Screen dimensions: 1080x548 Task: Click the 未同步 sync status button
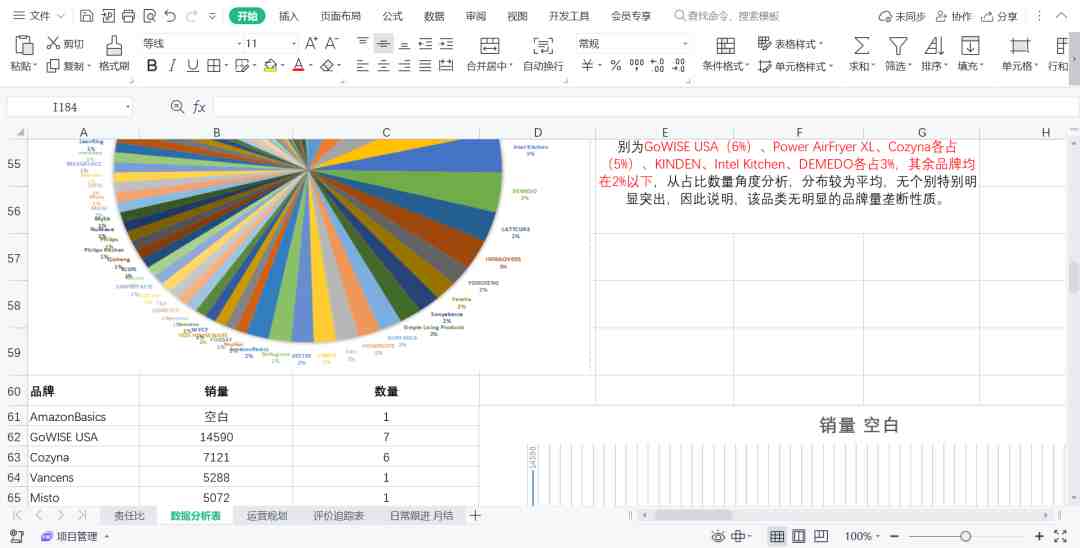pos(902,16)
